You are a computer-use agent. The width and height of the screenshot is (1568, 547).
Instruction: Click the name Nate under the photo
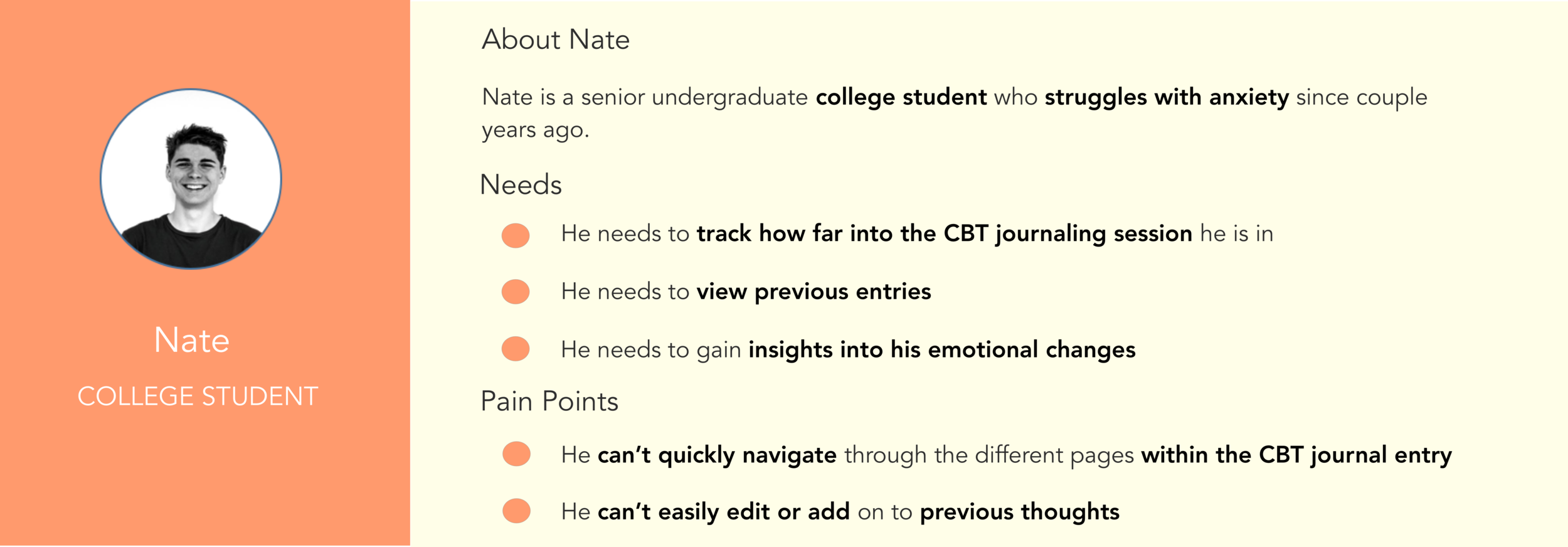(x=192, y=341)
